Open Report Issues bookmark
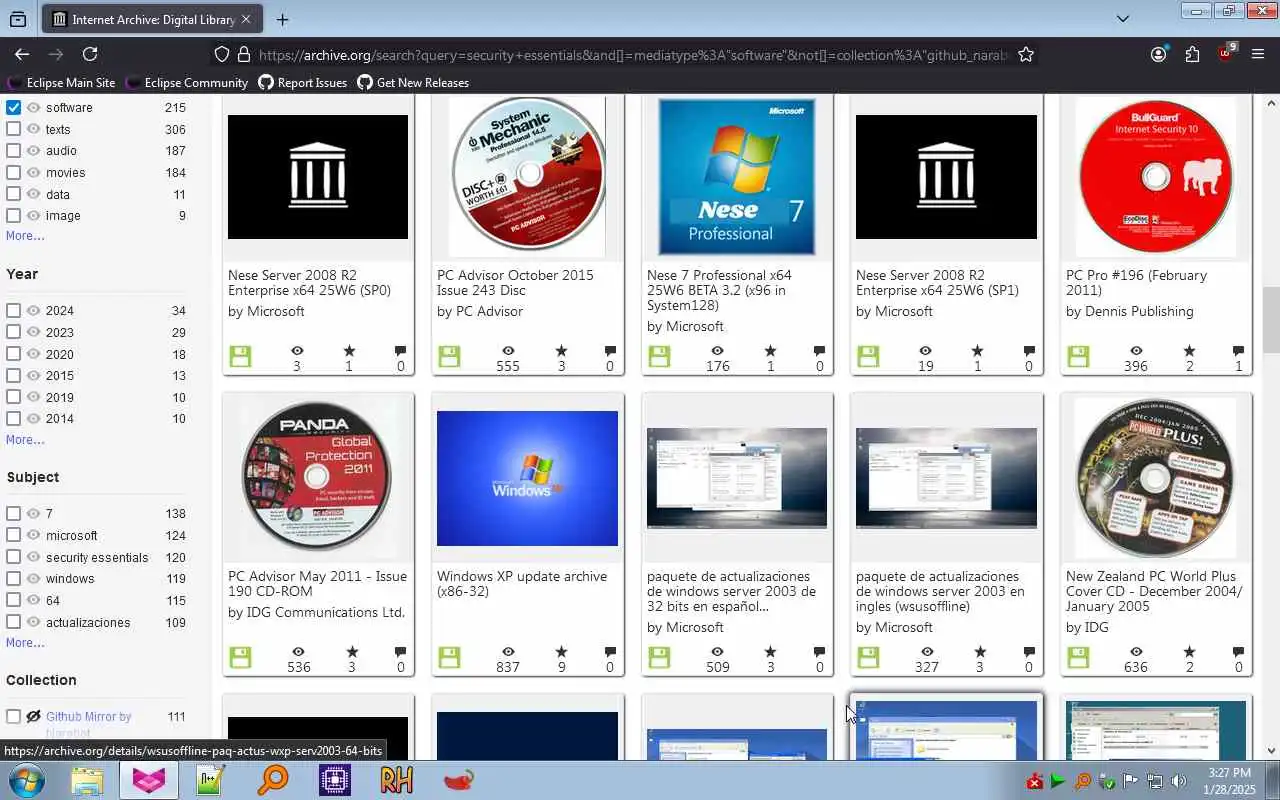This screenshot has width=1280, height=800. pos(302,82)
